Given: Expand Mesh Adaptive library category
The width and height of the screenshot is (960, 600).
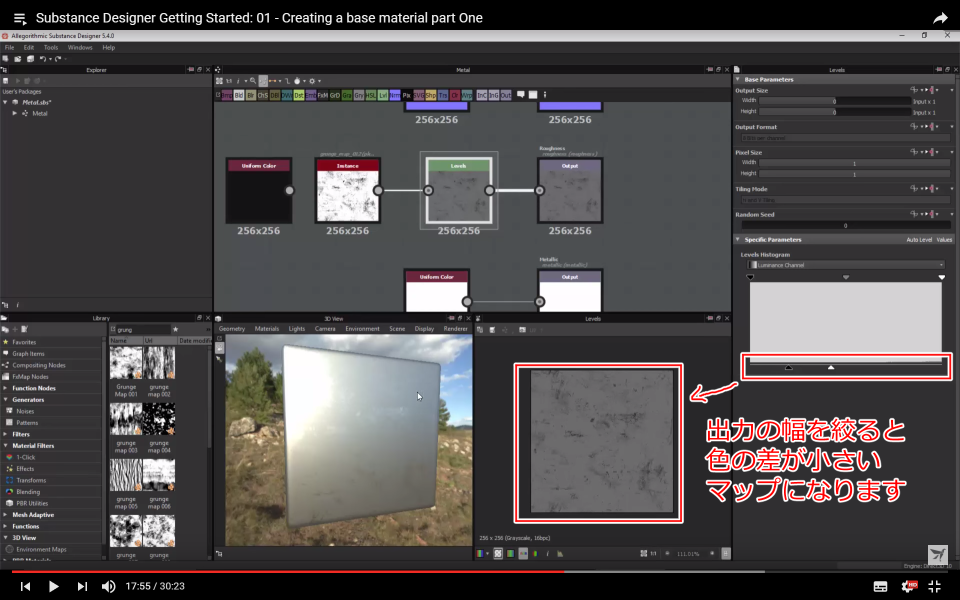Looking at the screenshot, I should coord(6,515).
